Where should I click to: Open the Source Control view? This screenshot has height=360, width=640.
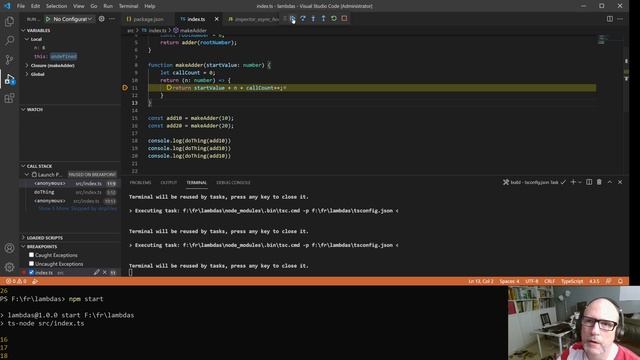(x=9, y=60)
